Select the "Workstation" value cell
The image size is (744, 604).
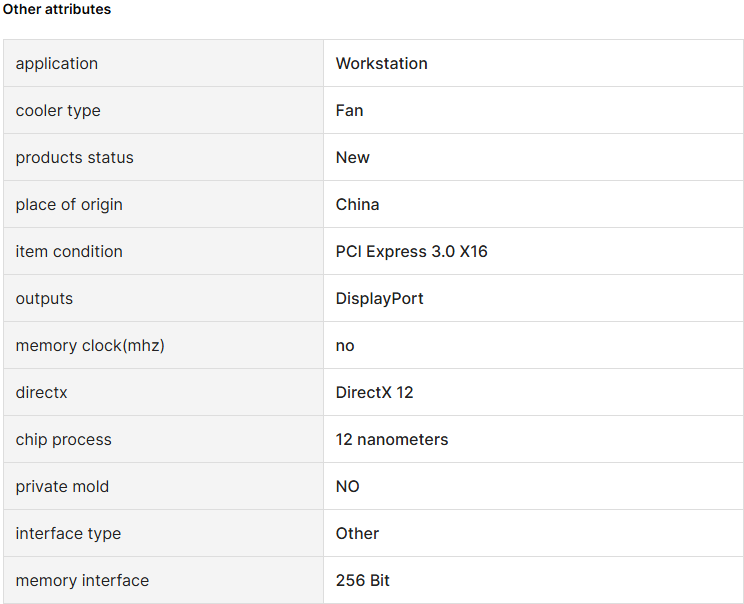pyautogui.click(x=381, y=63)
